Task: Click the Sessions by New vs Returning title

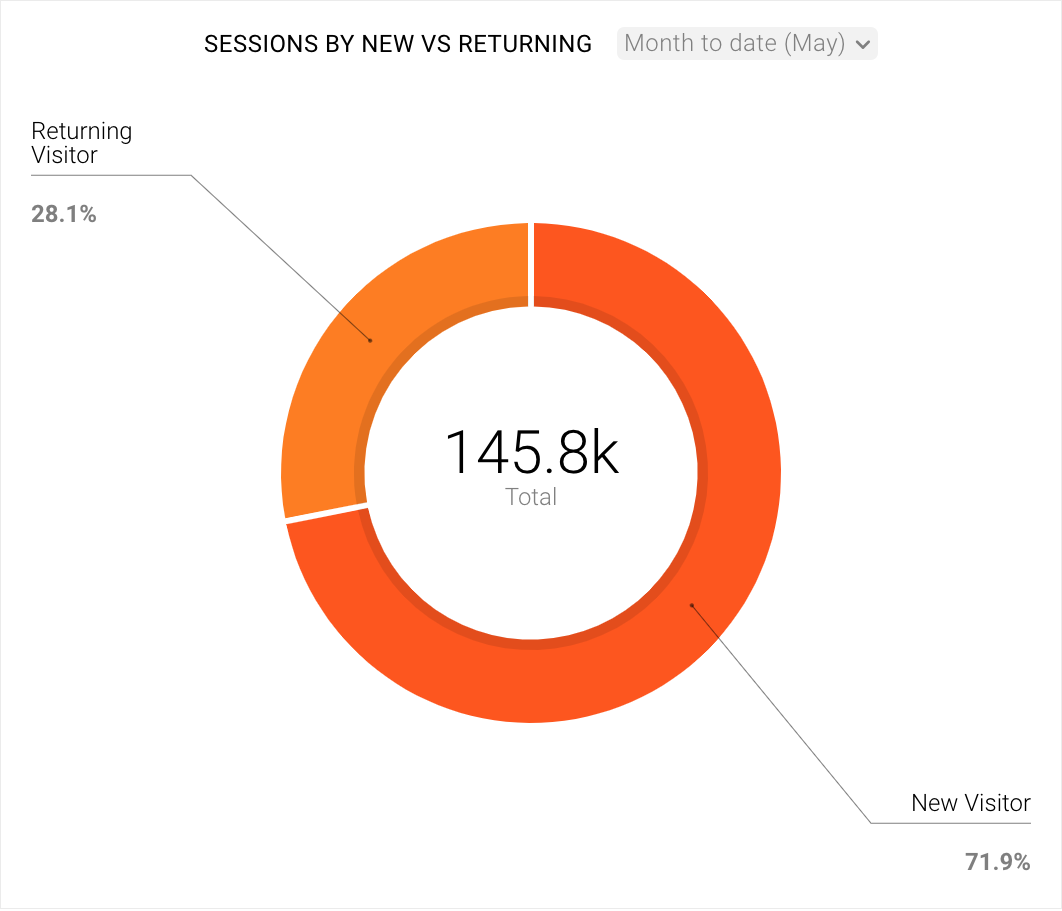Action: pyautogui.click(x=398, y=44)
